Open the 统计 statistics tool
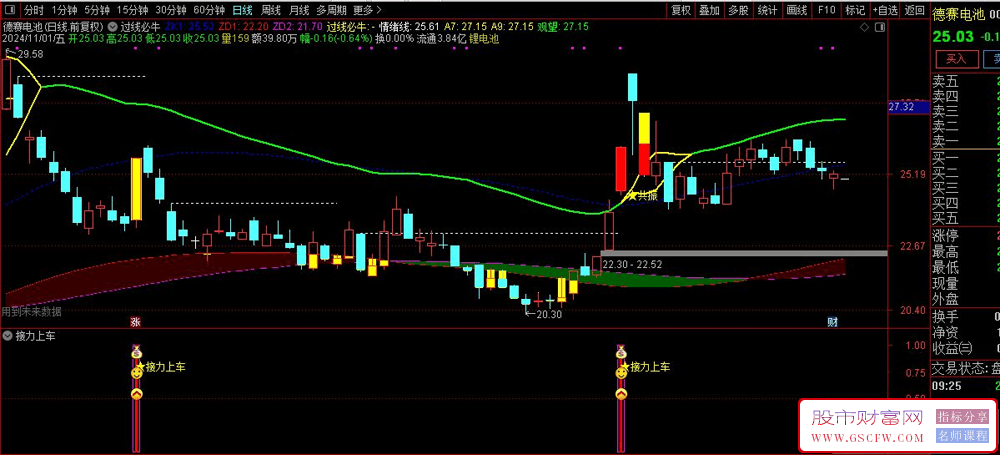The height and width of the screenshot is (455, 1000). pyautogui.click(x=767, y=10)
